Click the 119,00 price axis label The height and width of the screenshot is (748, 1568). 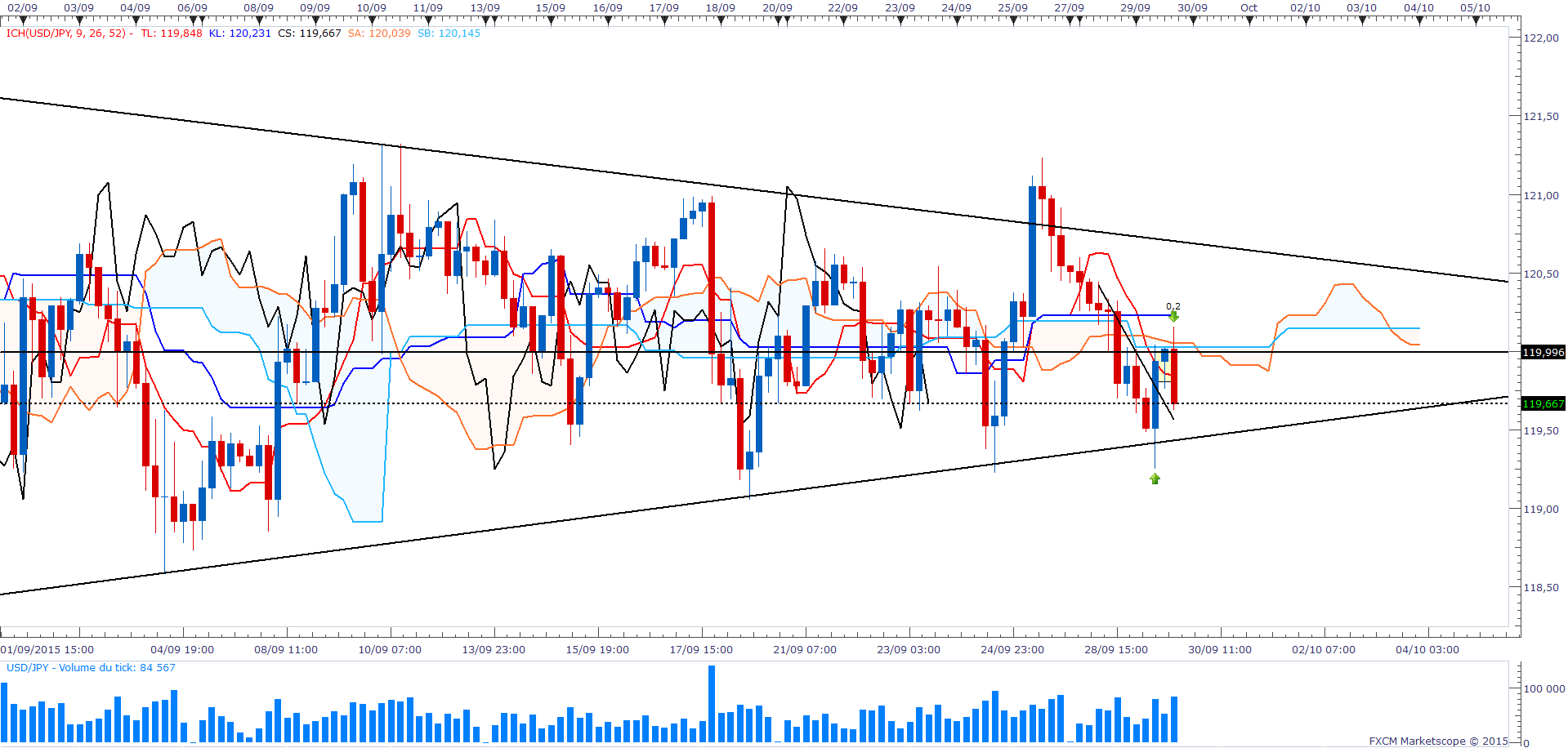pos(1542,510)
